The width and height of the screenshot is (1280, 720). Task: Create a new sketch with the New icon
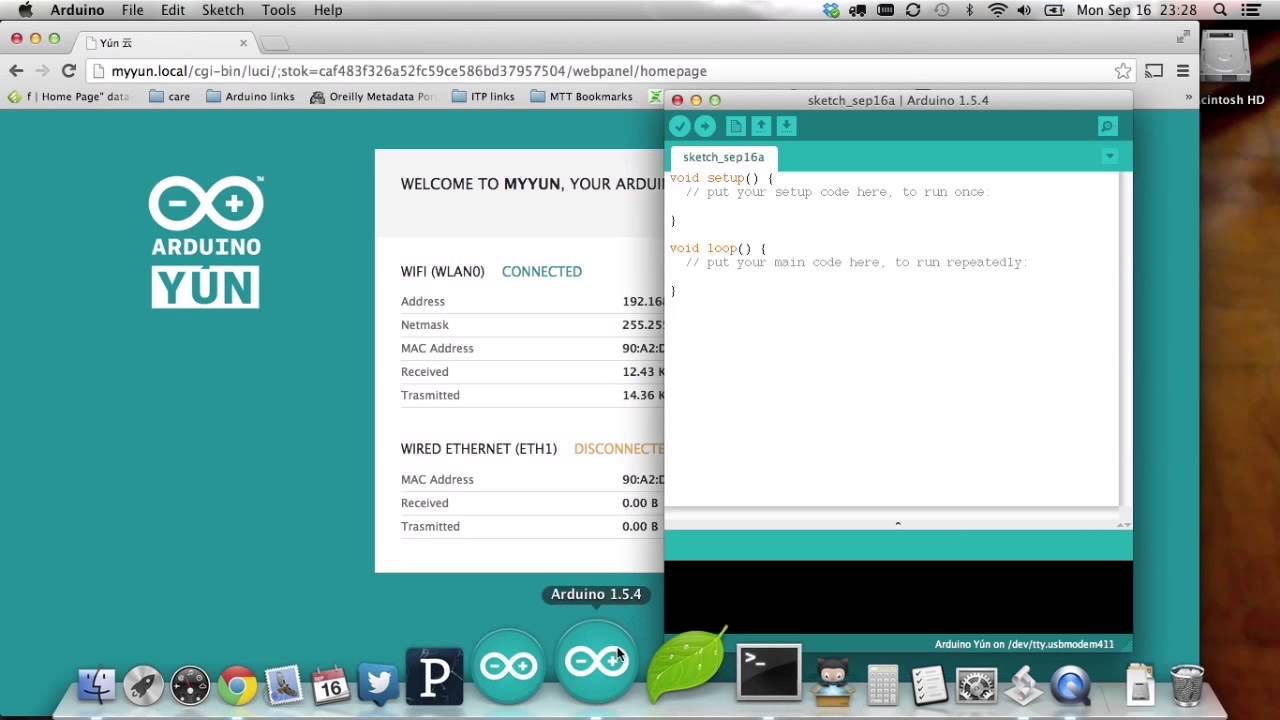[x=736, y=126]
